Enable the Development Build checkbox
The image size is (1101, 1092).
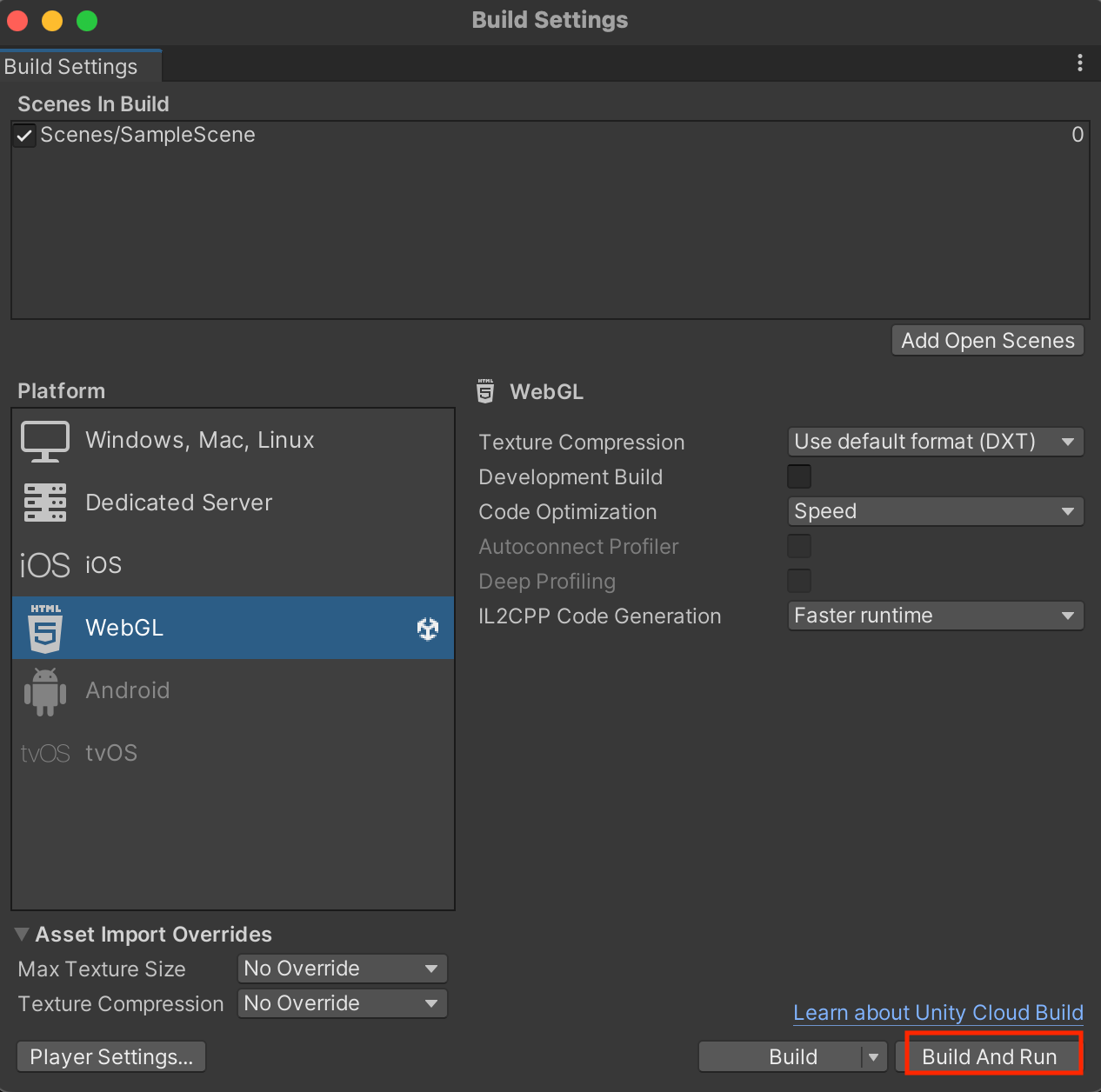[799, 476]
